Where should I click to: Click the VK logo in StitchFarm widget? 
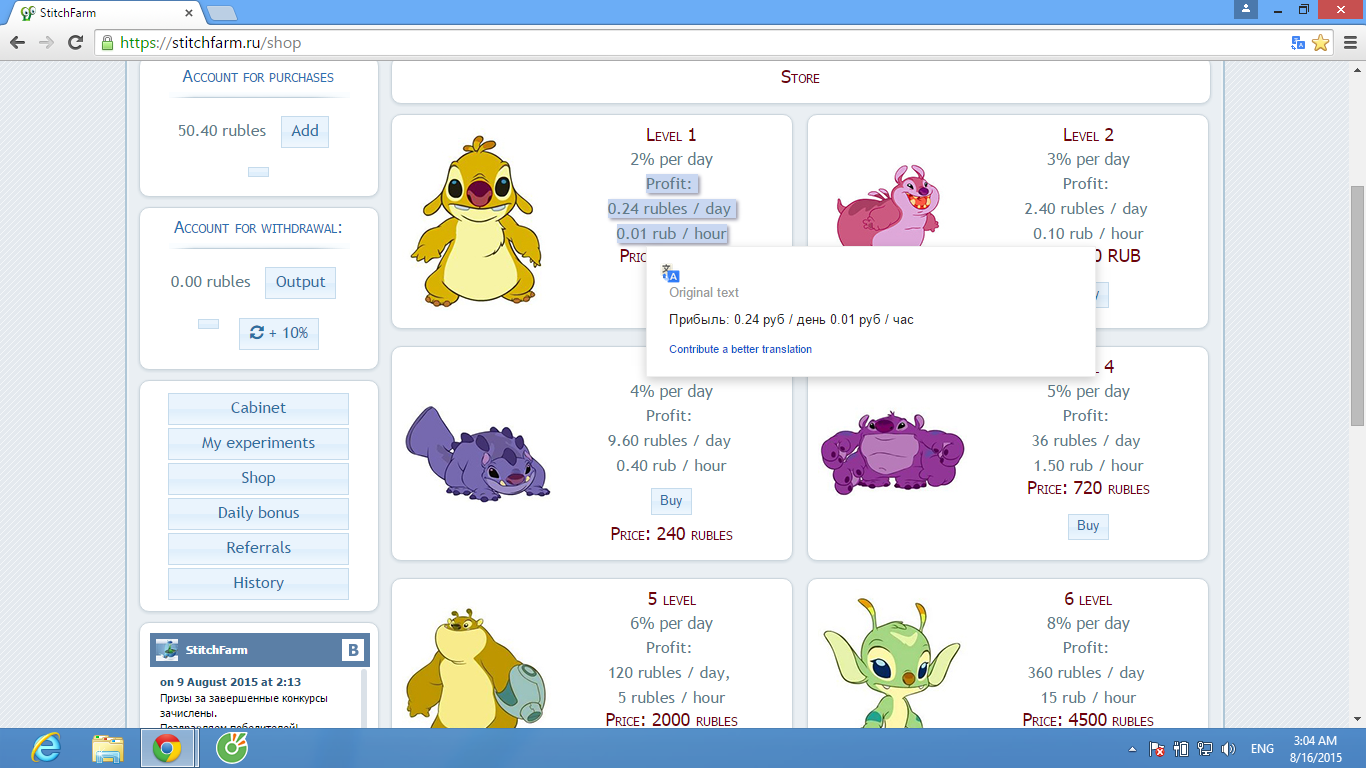click(352, 650)
